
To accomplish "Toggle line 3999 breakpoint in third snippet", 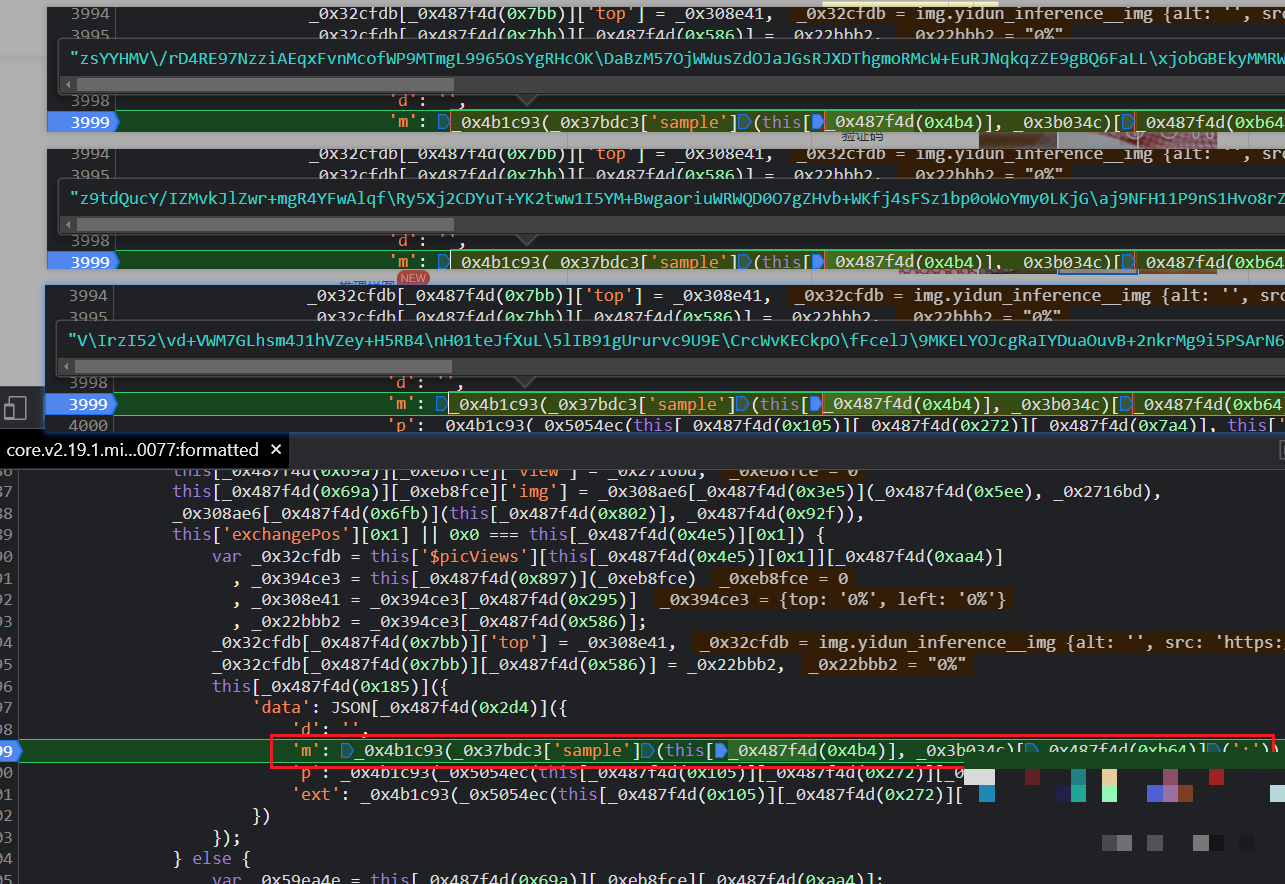I will pos(90,404).
